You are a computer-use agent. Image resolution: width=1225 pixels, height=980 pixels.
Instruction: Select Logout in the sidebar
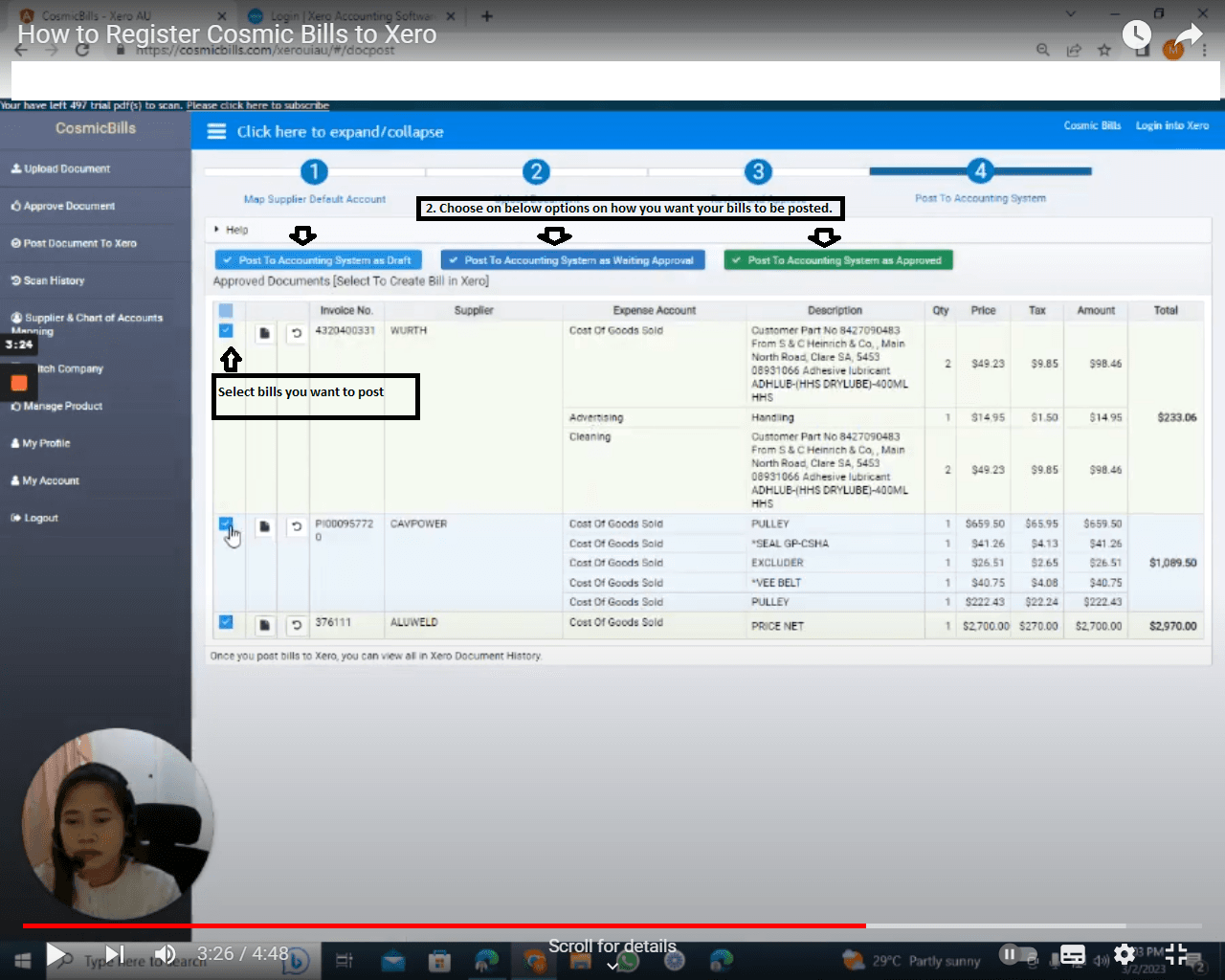click(34, 518)
